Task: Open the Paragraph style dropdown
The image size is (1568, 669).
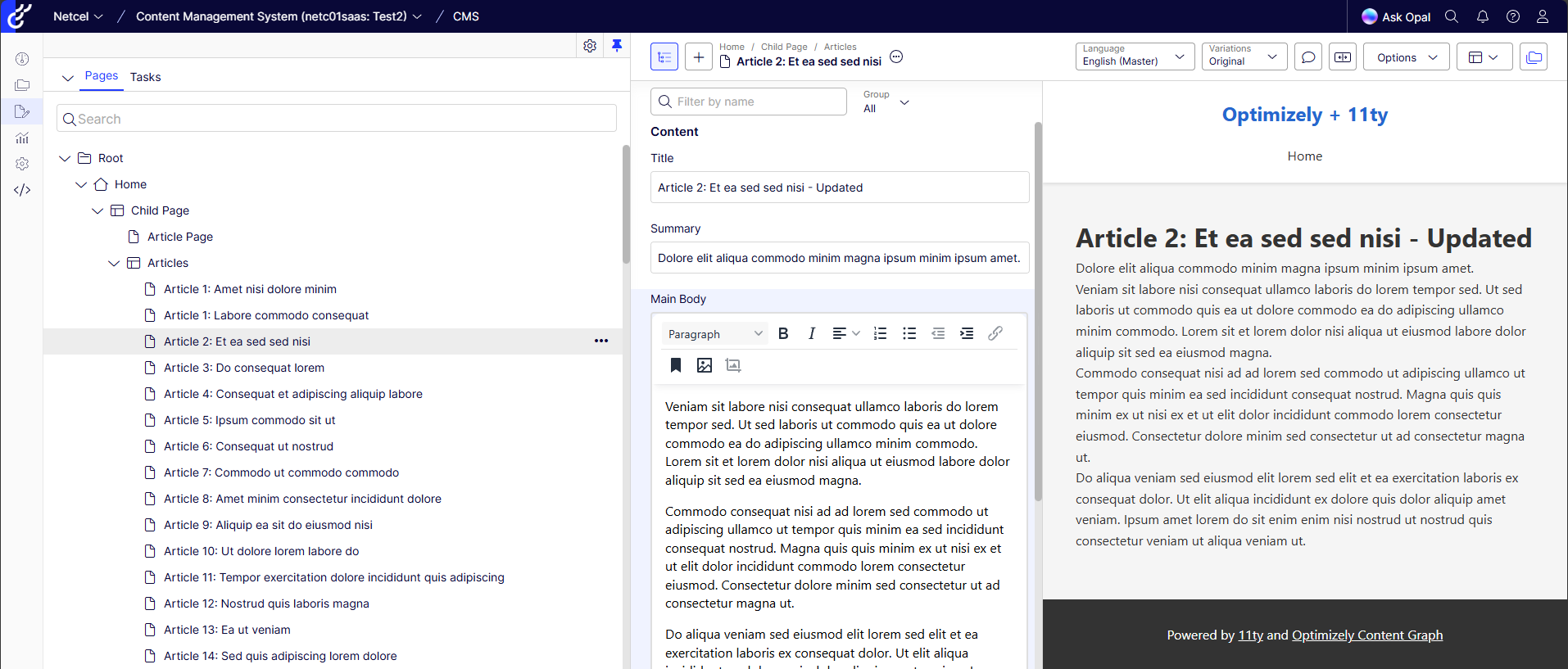Action: click(714, 334)
